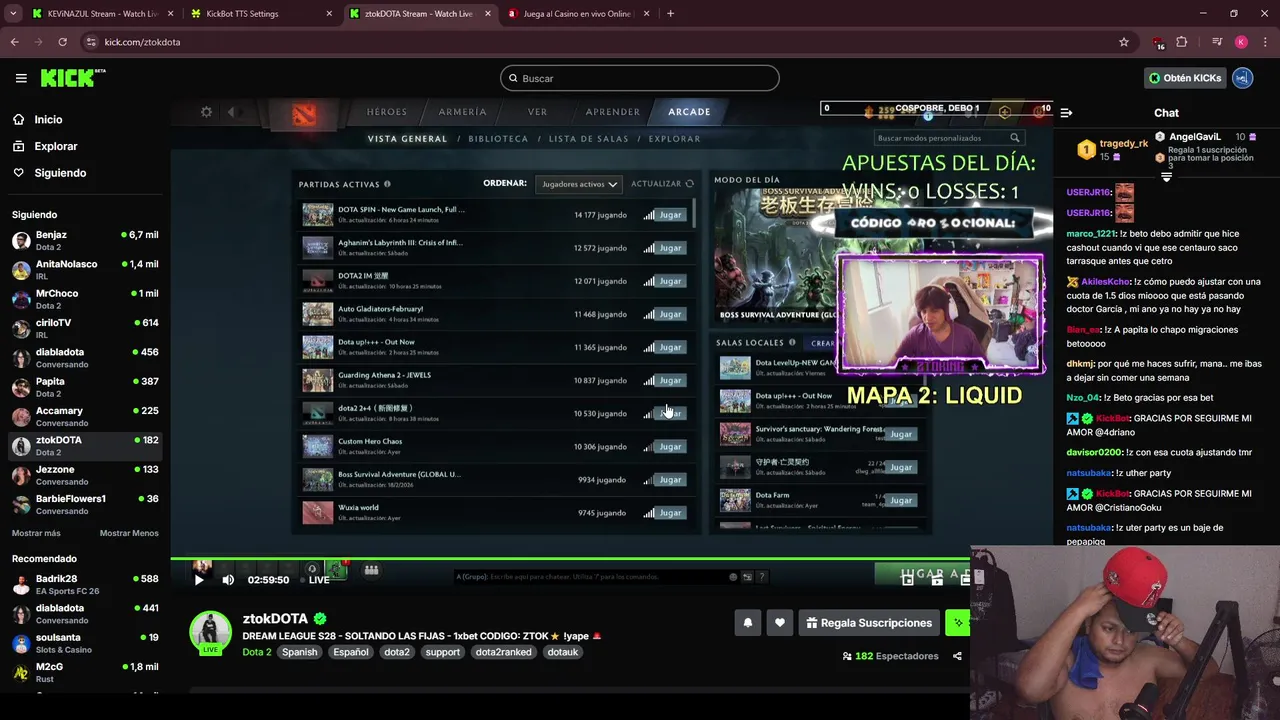Open ztokDOTA channel avatar
This screenshot has height=720, width=1280.
click(x=210, y=632)
